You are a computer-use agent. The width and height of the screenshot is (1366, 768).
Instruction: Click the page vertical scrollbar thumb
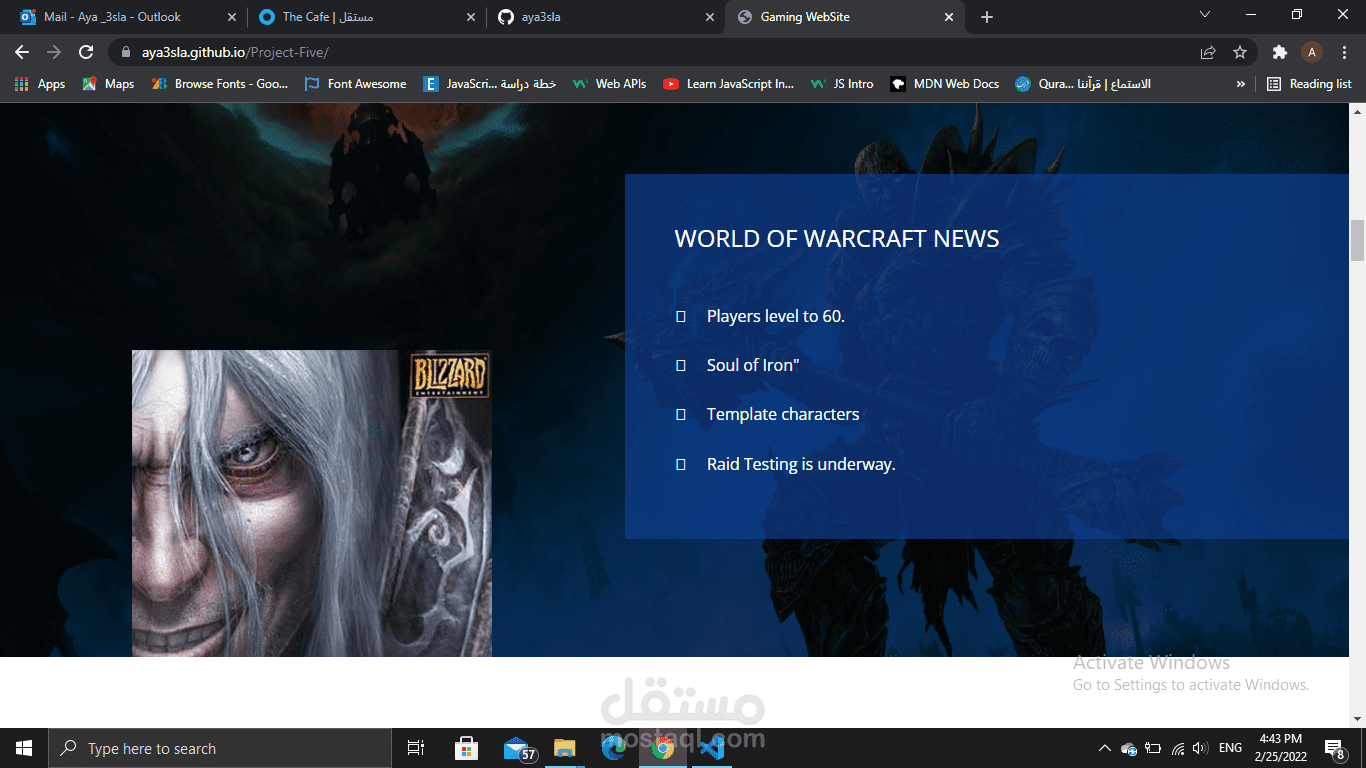click(1357, 240)
